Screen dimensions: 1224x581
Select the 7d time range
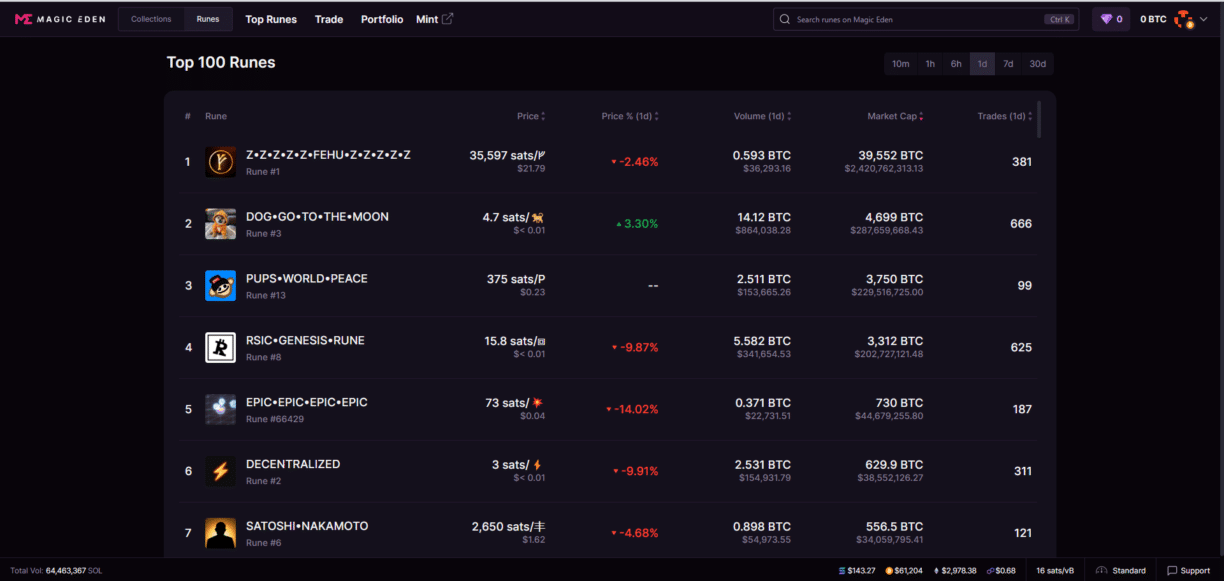tap(1008, 64)
